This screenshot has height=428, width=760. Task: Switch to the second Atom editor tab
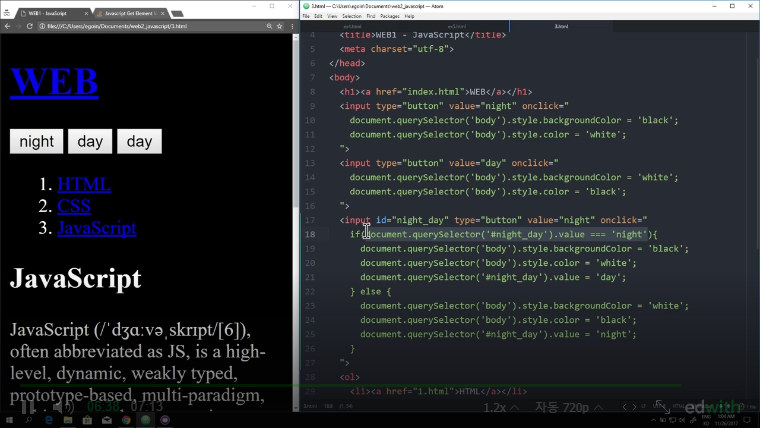coord(457,26)
